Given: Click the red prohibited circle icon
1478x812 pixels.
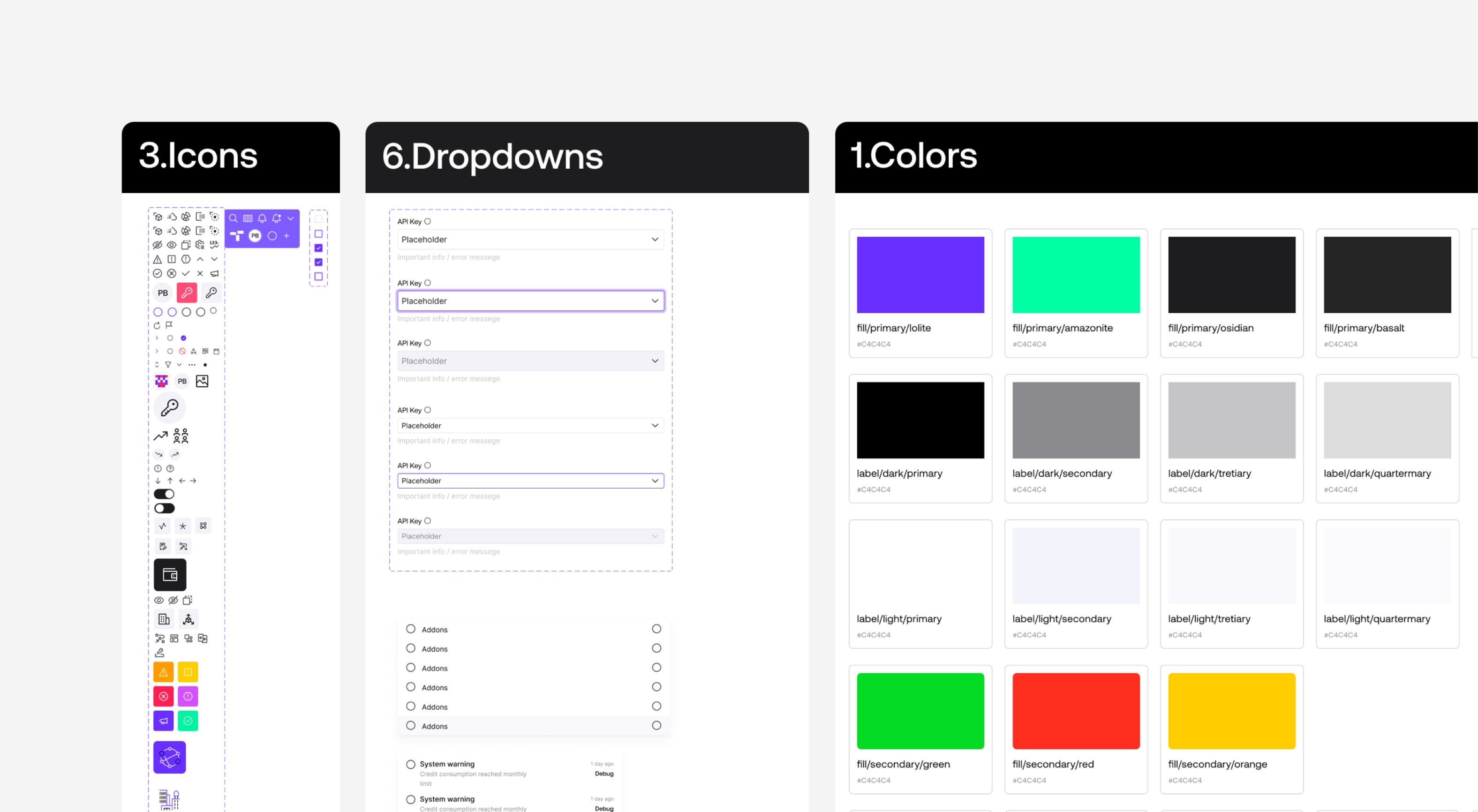Looking at the screenshot, I should click(182, 351).
